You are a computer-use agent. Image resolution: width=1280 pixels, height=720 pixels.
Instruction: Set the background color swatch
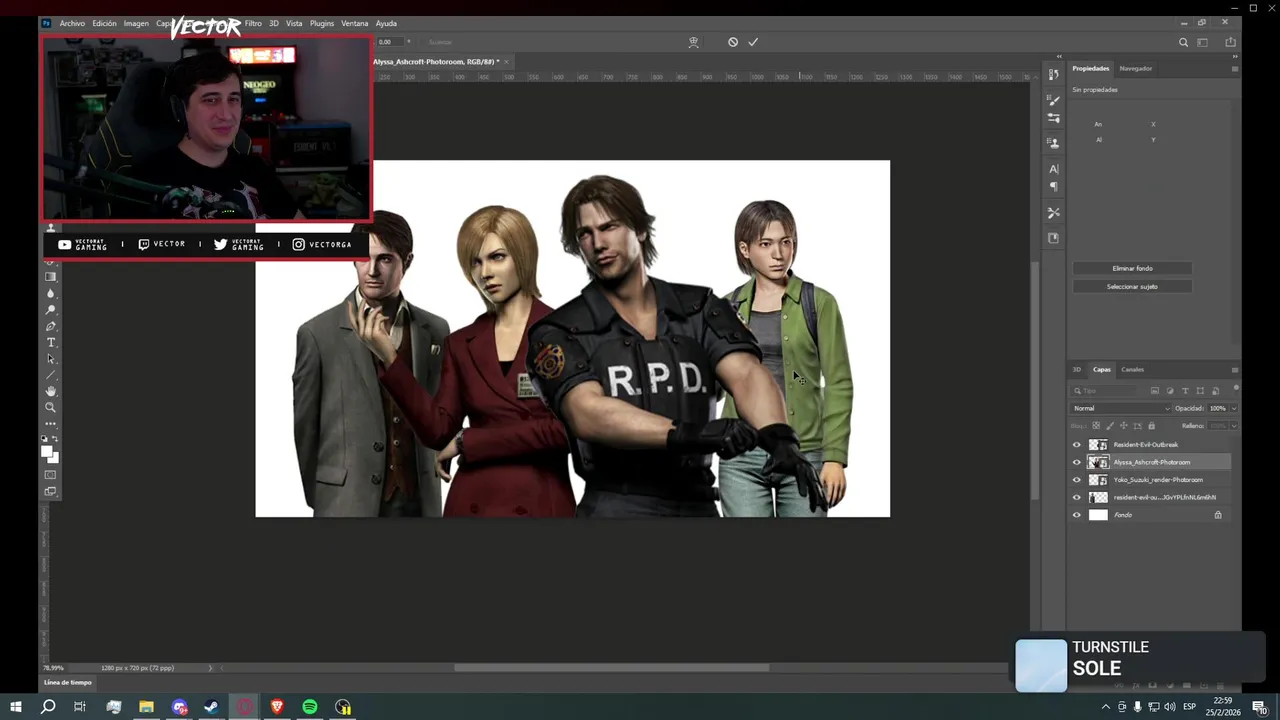click(x=54, y=458)
